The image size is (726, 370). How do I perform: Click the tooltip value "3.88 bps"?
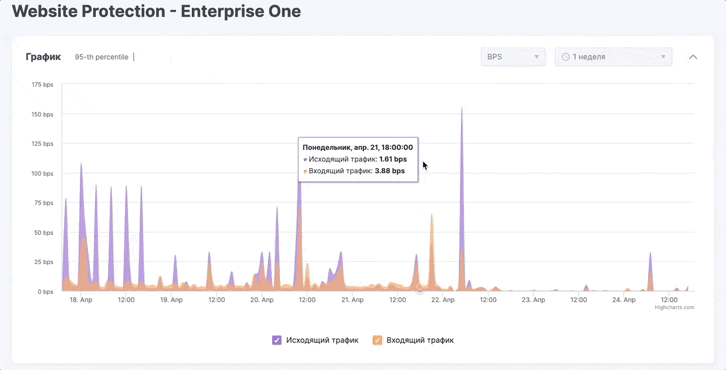point(390,171)
